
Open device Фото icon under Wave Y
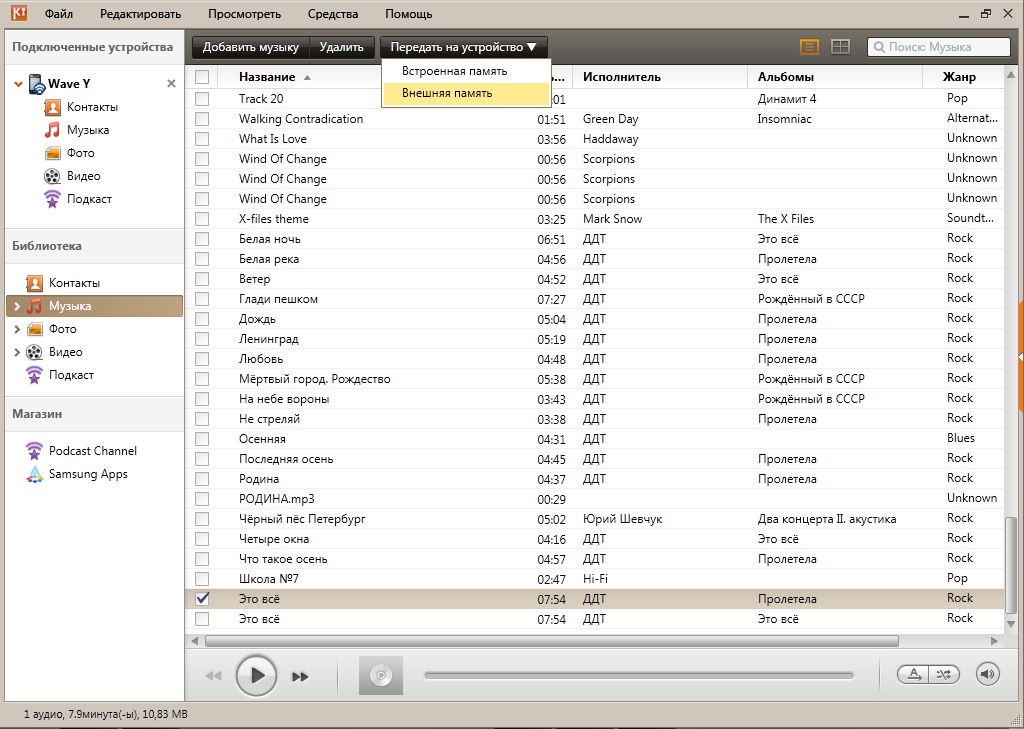click(x=52, y=153)
